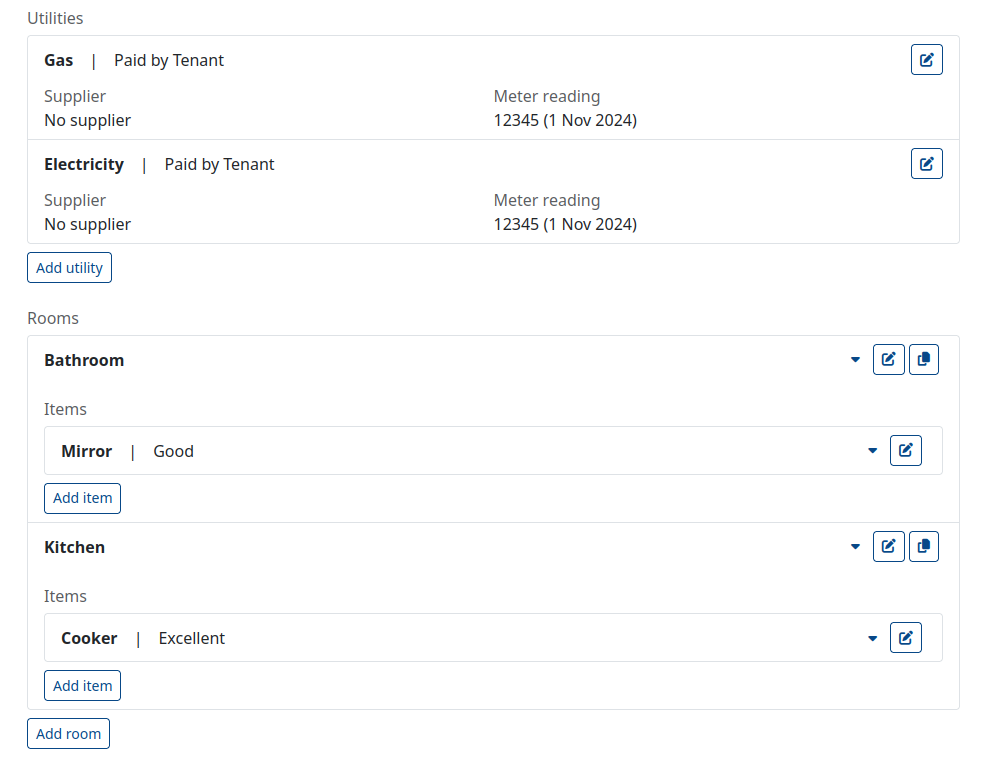The width and height of the screenshot is (989, 762).
Task: Edit the Electricity utility entry
Action: point(926,164)
